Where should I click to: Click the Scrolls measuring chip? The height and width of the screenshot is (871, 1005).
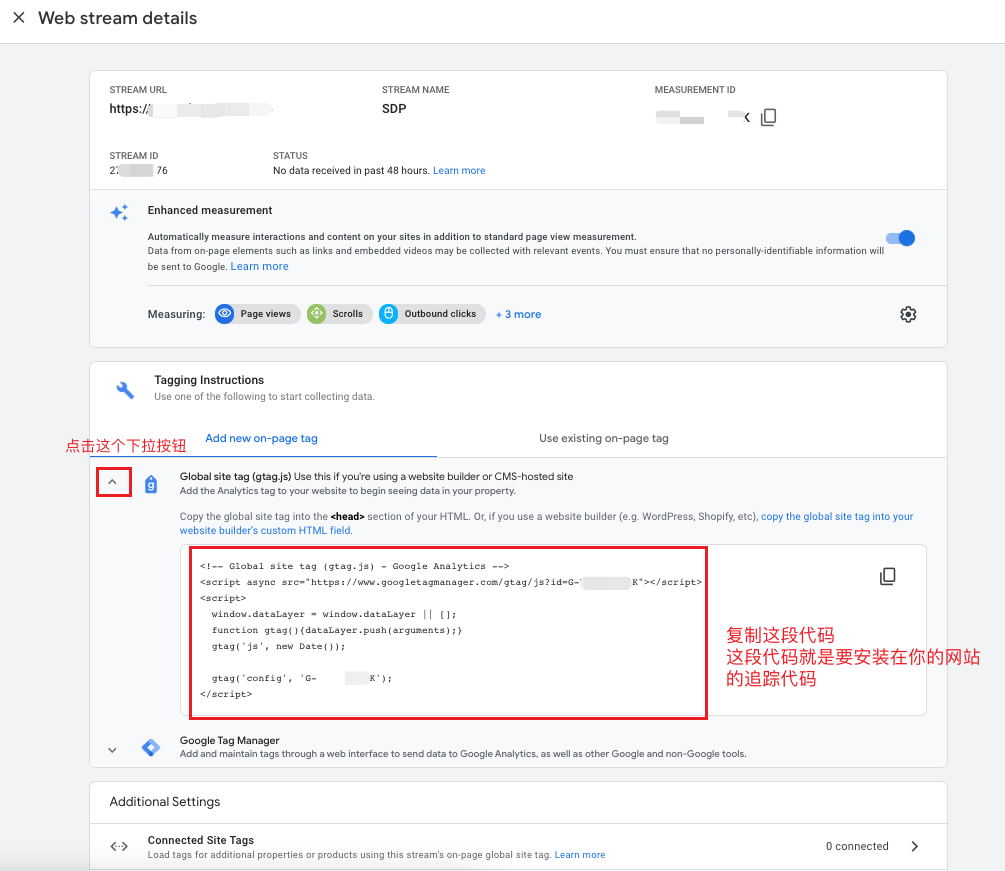[x=340, y=314]
